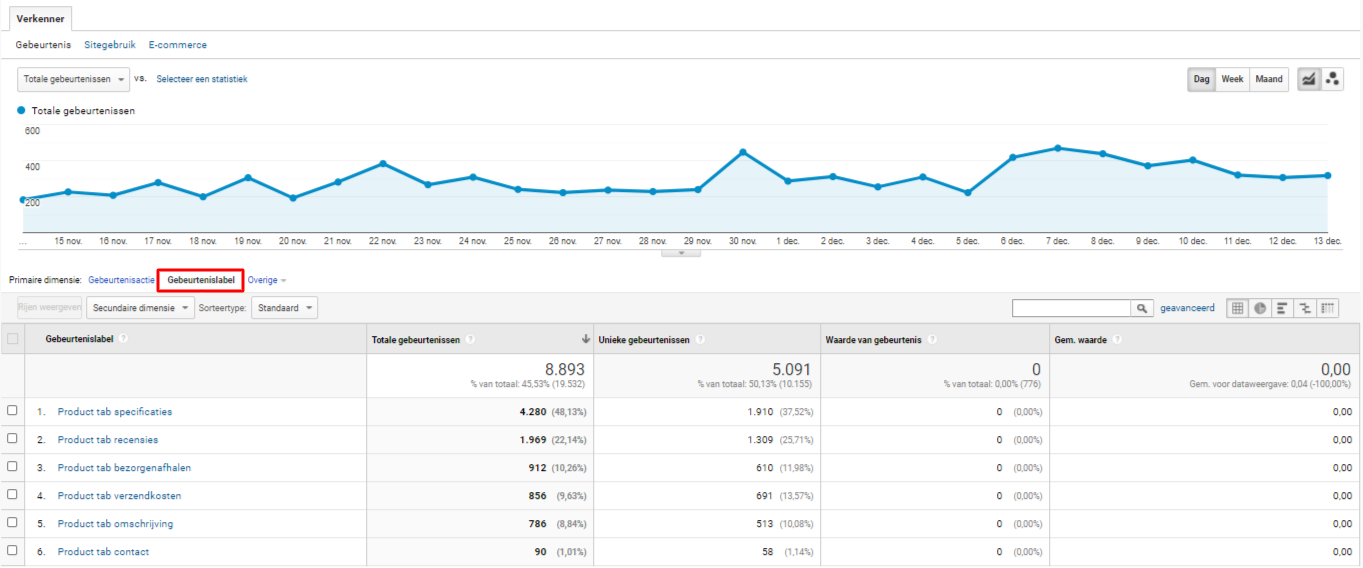Click the search magnifier button

[1142, 309]
